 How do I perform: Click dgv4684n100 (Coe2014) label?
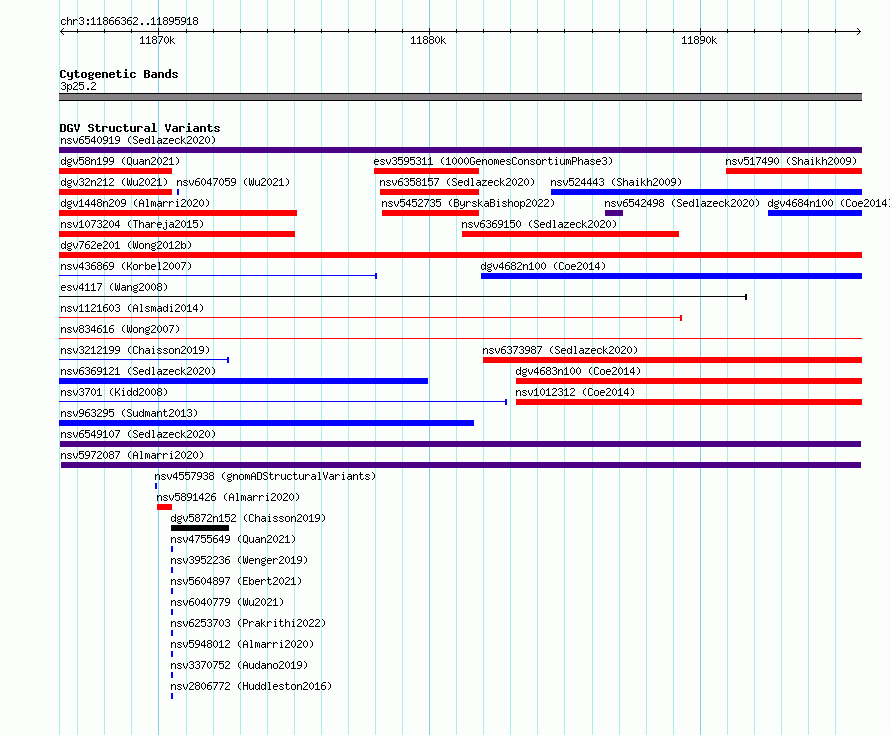828,203
